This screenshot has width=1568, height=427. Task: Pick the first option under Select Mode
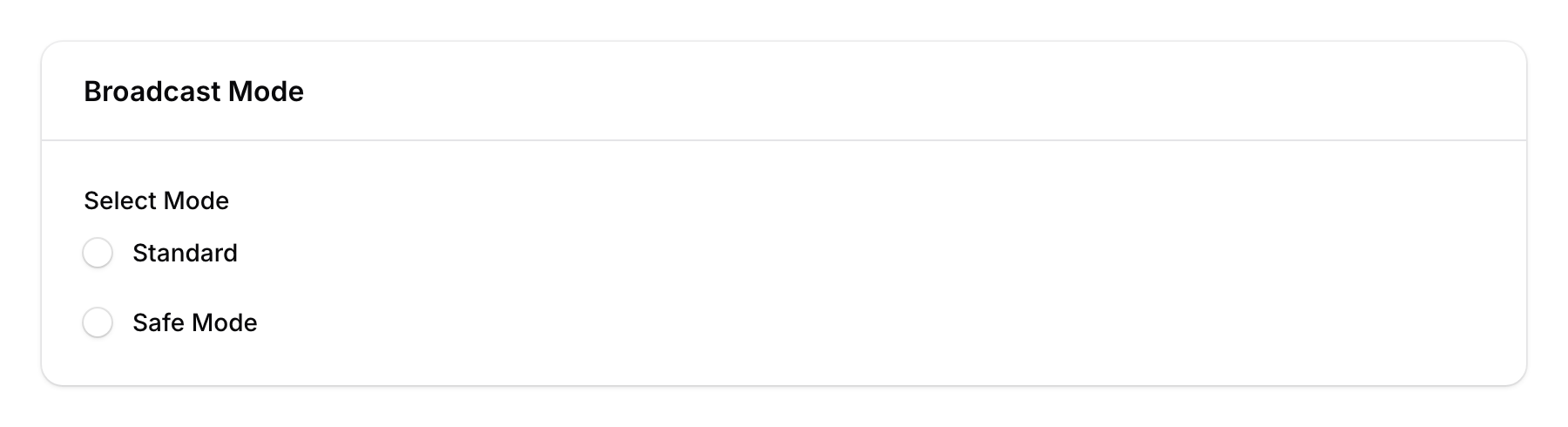tap(98, 254)
